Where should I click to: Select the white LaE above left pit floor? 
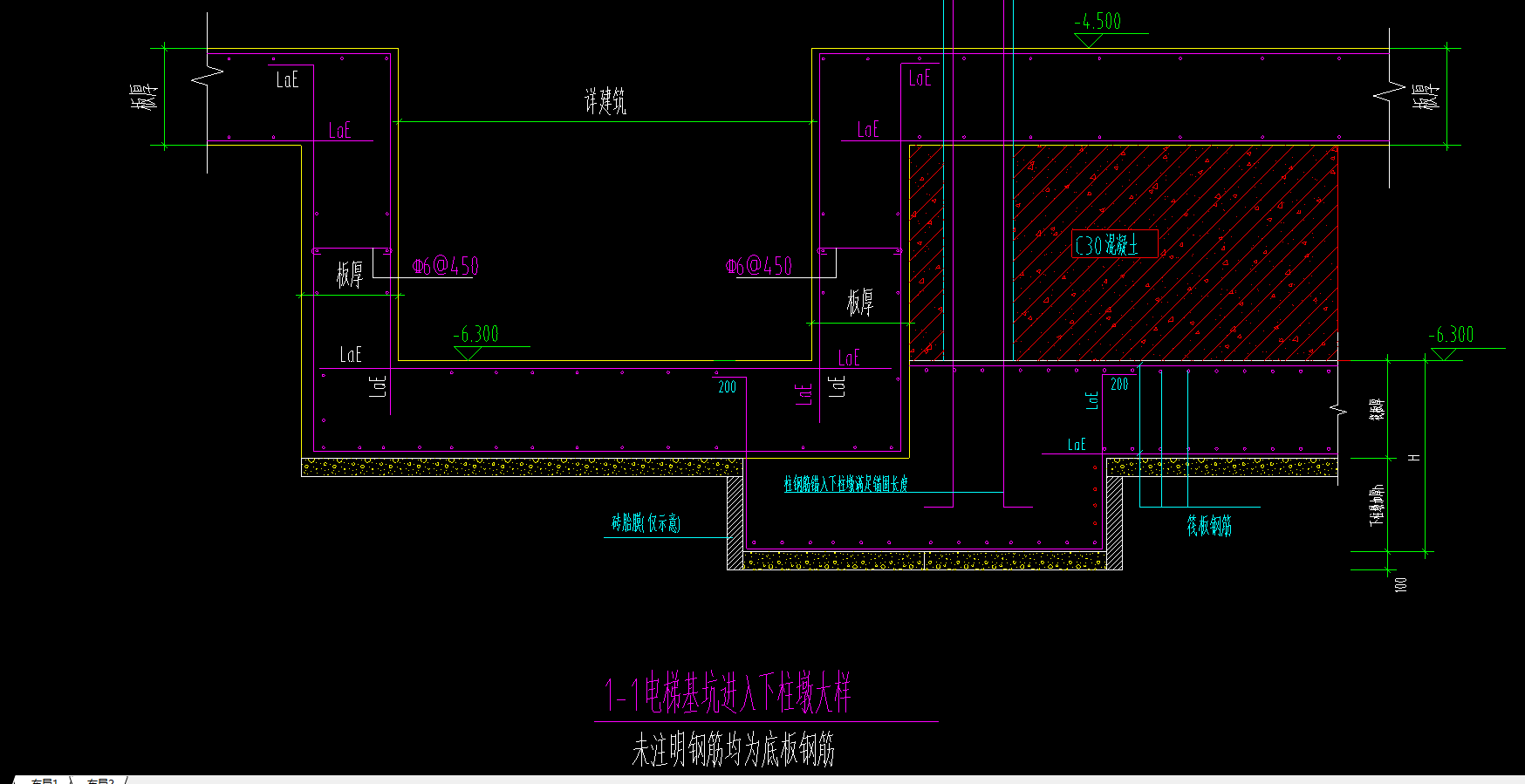tap(351, 354)
